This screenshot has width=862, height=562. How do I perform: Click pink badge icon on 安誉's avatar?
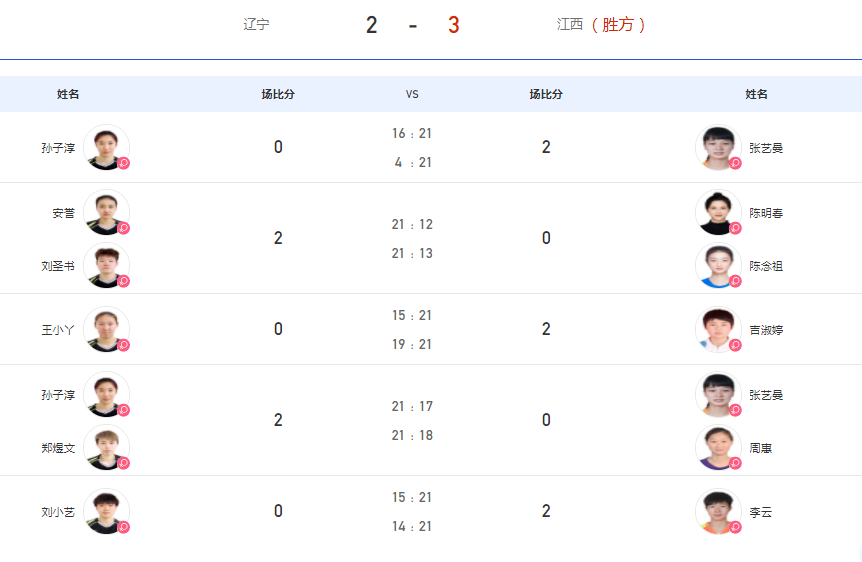[x=124, y=228]
